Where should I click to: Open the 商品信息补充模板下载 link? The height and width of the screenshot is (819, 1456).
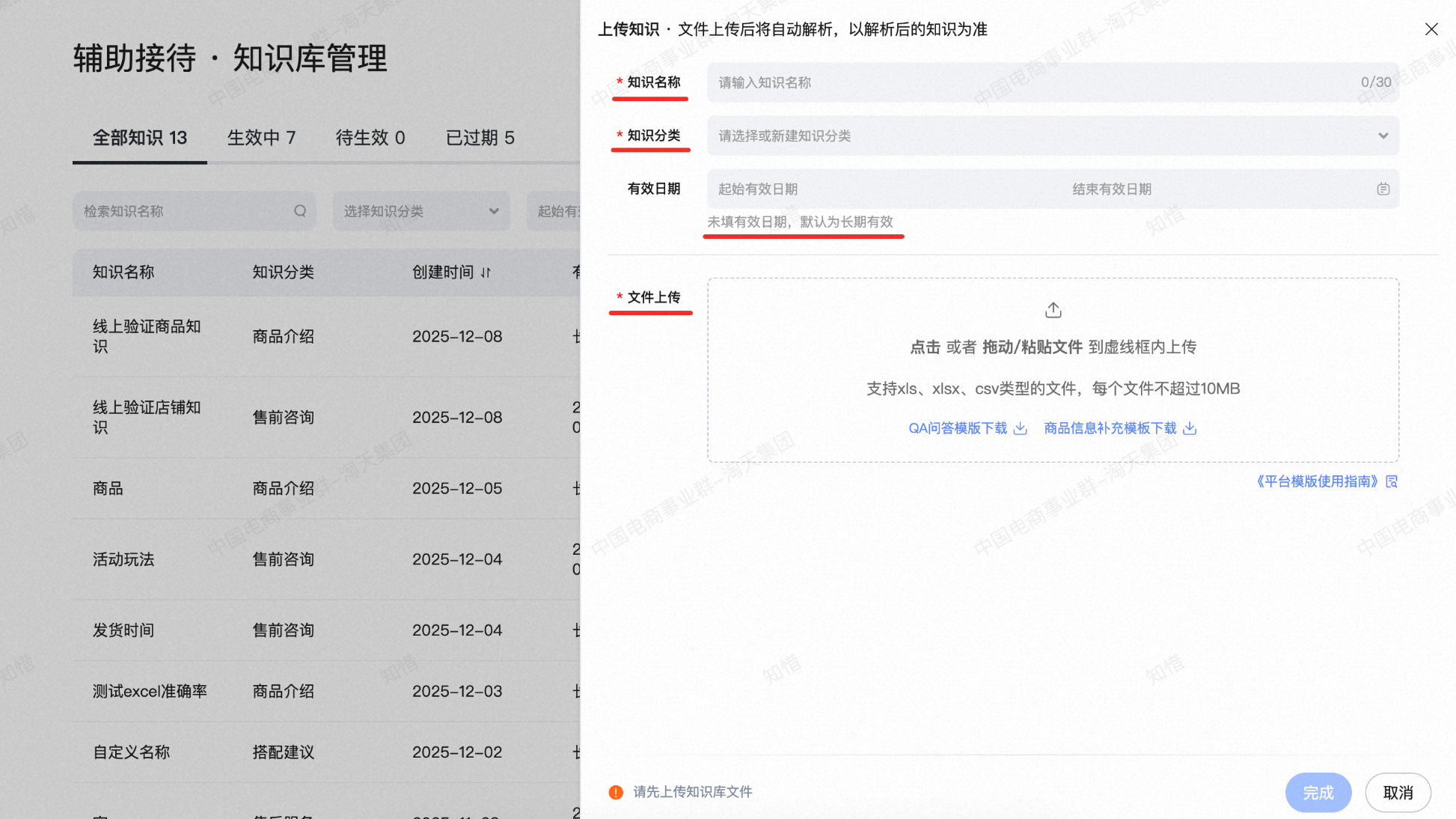1110,428
